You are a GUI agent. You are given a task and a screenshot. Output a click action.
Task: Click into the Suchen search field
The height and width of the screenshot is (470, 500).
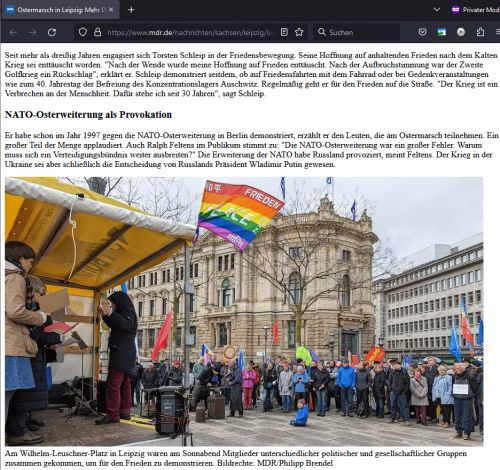[x=357, y=32]
